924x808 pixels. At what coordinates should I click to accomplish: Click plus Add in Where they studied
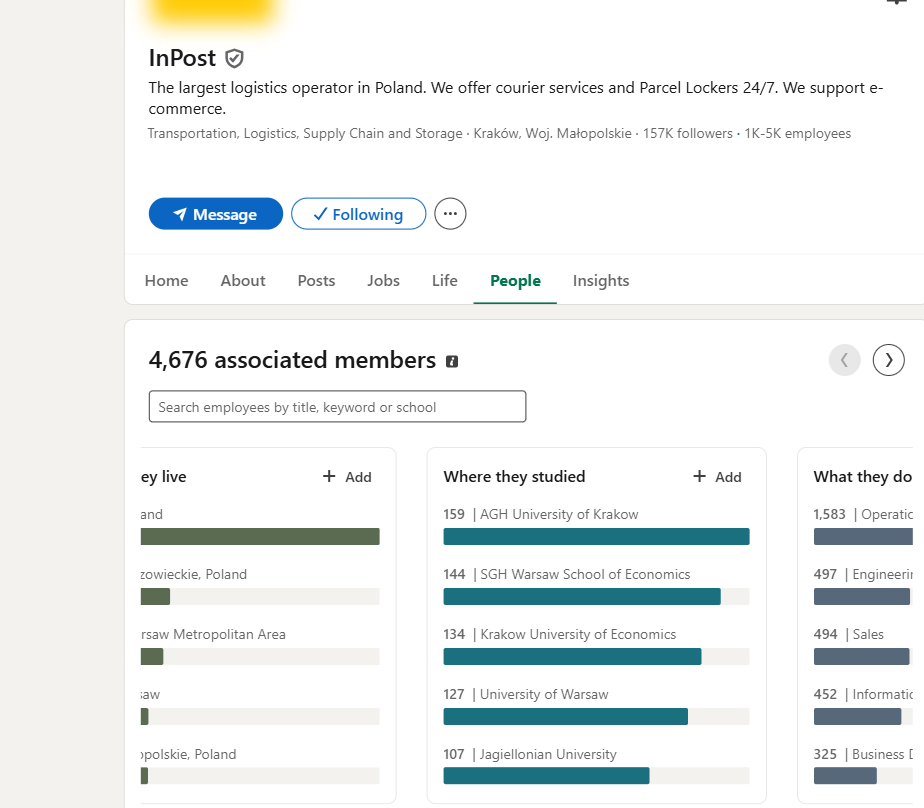coord(717,477)
